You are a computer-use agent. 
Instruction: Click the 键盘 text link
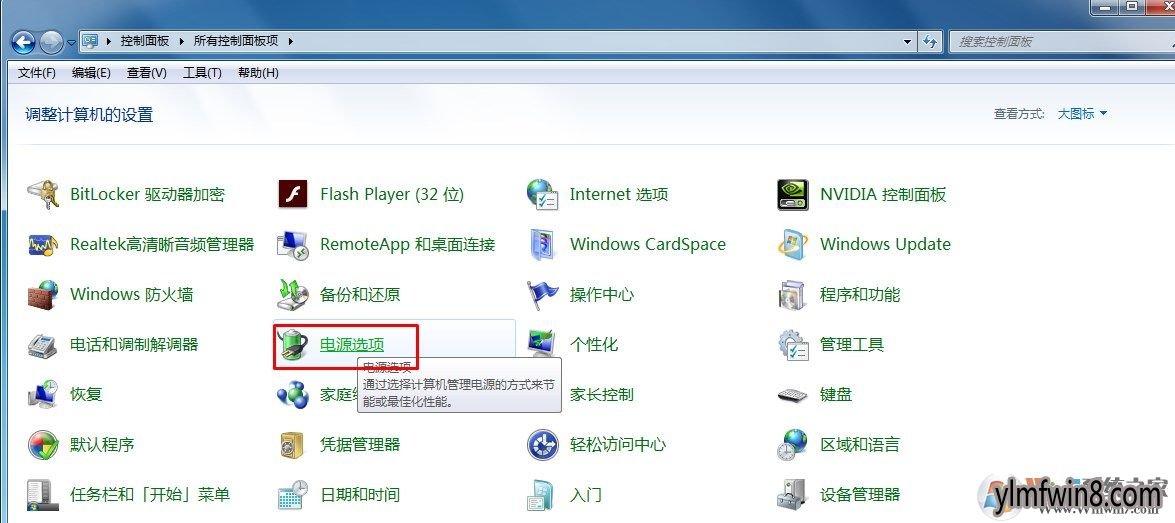click(836, 394)
